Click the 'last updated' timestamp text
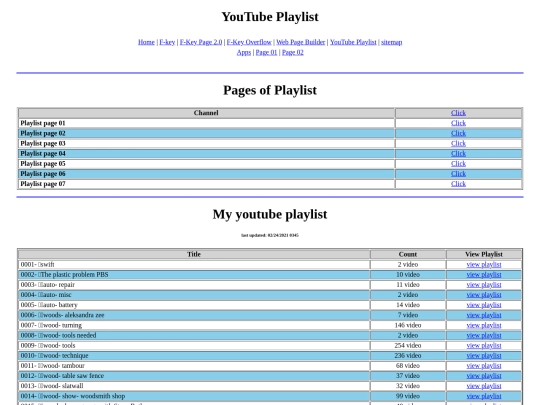This screenshot has height=405, width=540. click(270, 235)
